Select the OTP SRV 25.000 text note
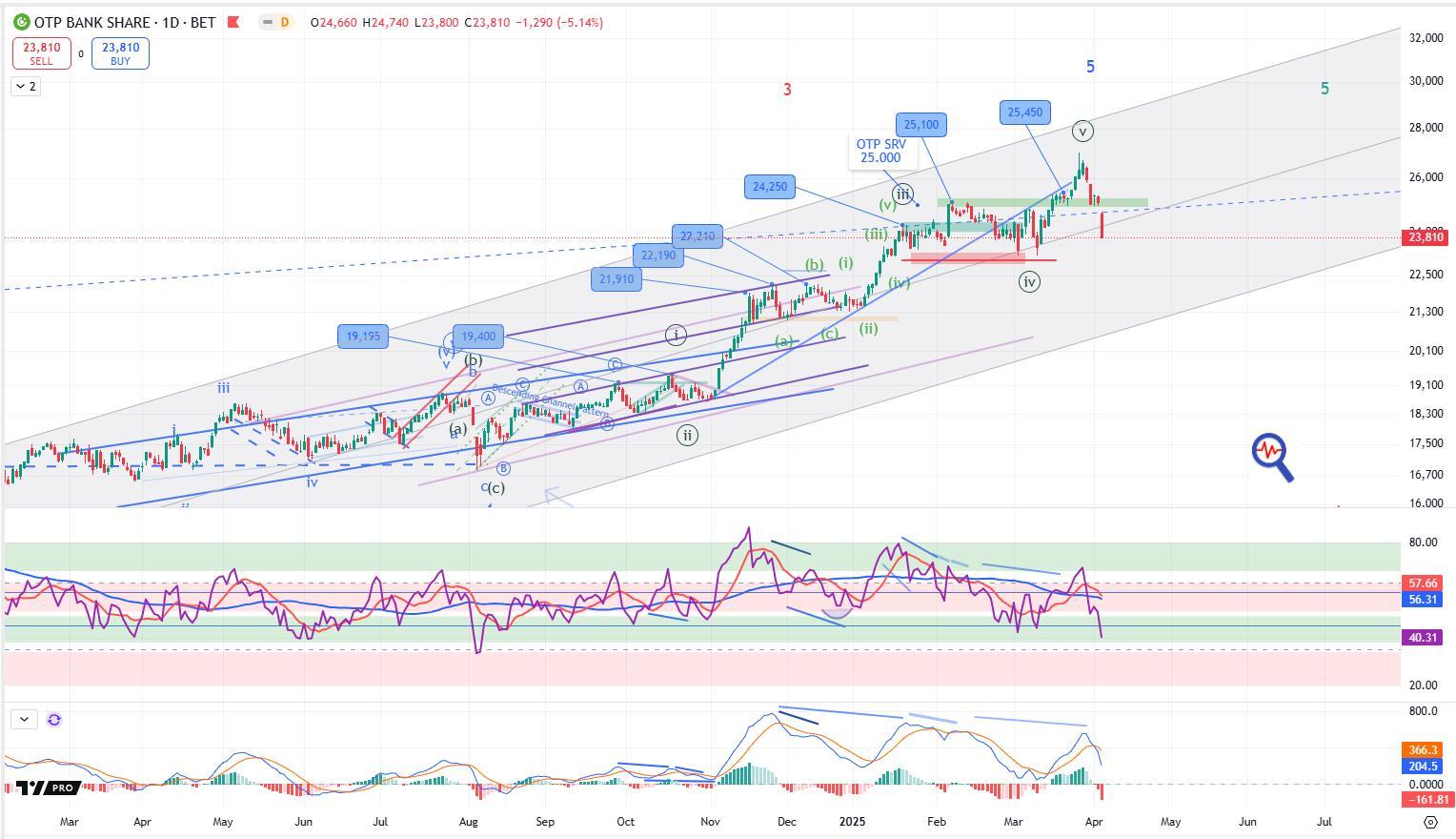Screen dimensions: 1456x839 tap(882, 152)
